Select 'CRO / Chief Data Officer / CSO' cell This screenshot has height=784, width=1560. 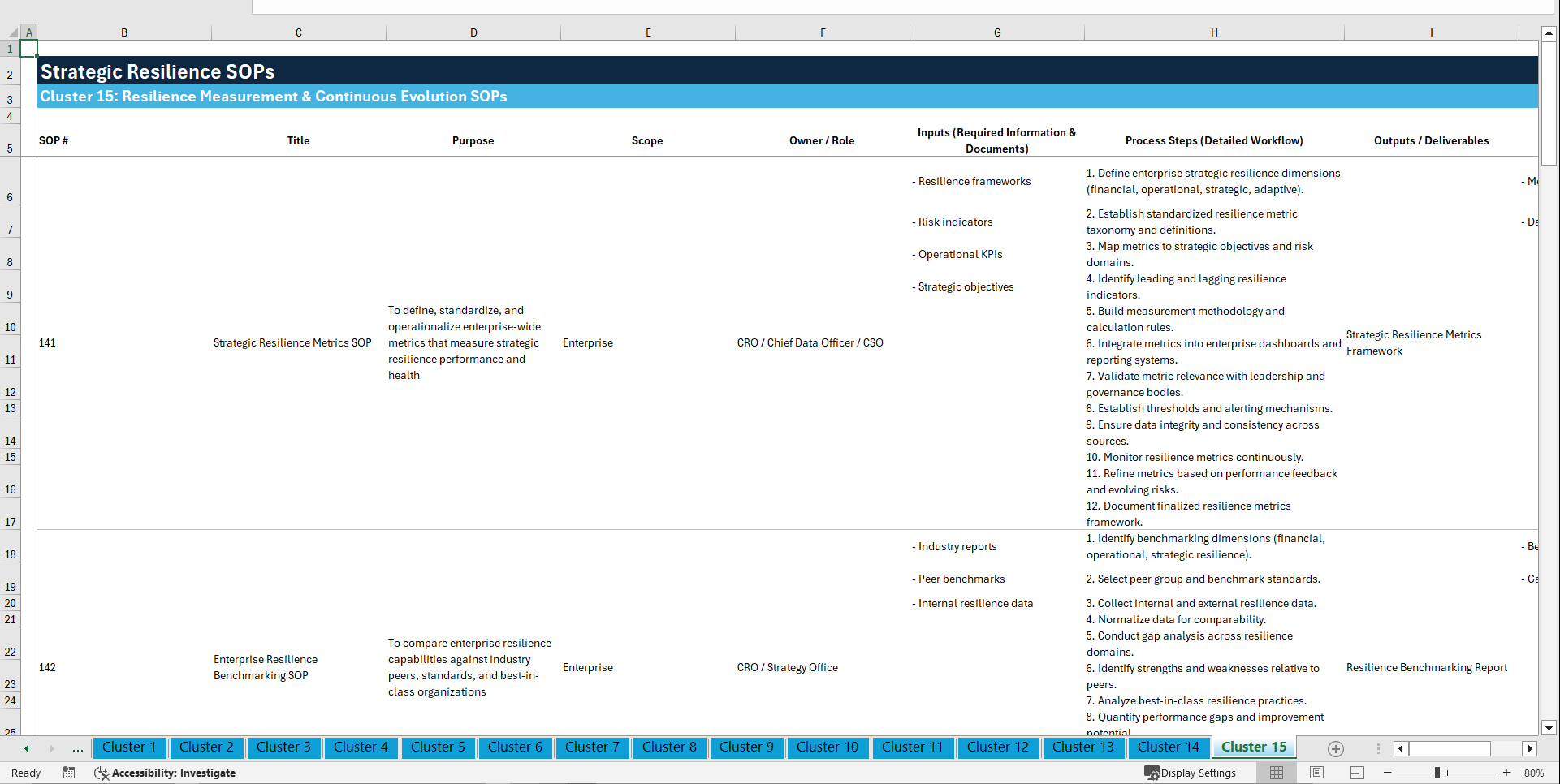(x=822, y=343)
